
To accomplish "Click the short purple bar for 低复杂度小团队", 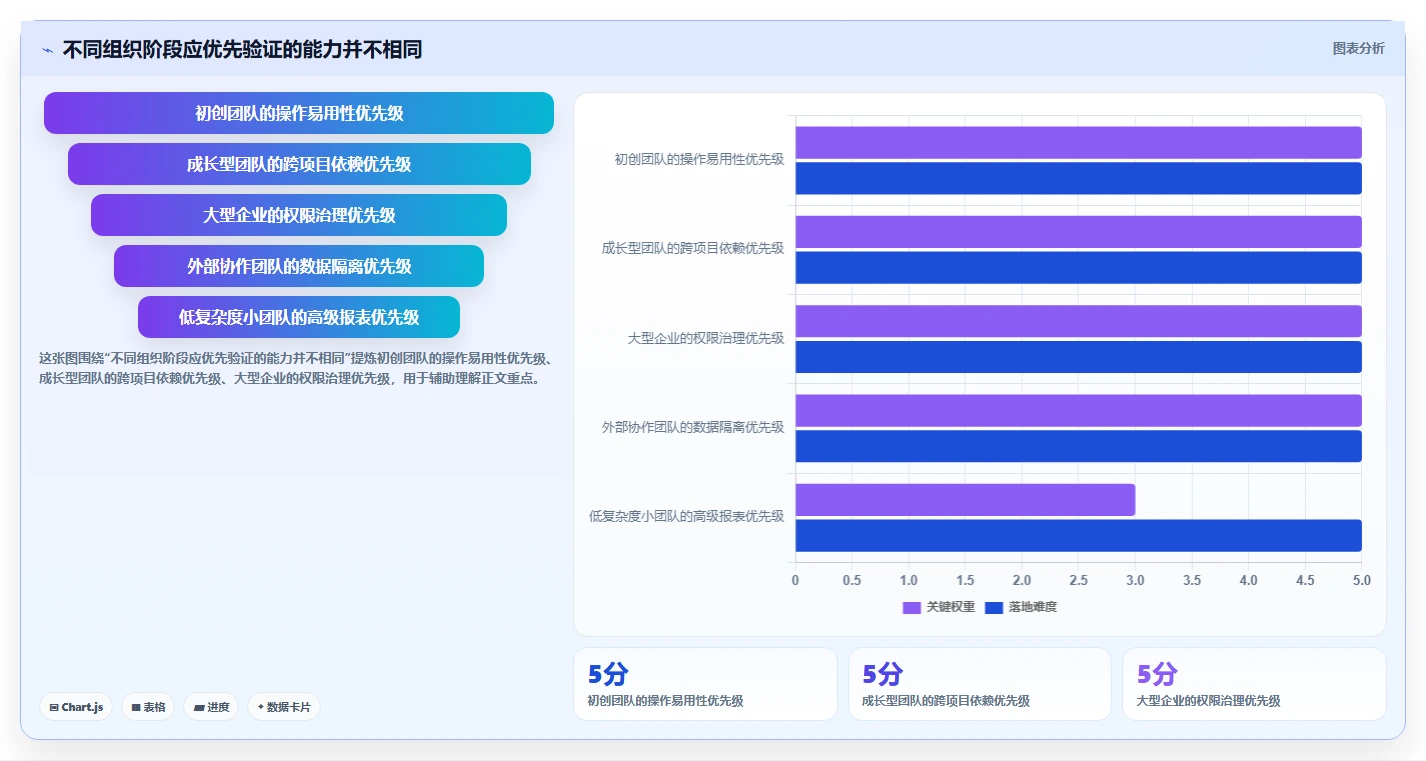I will point(965,500).
